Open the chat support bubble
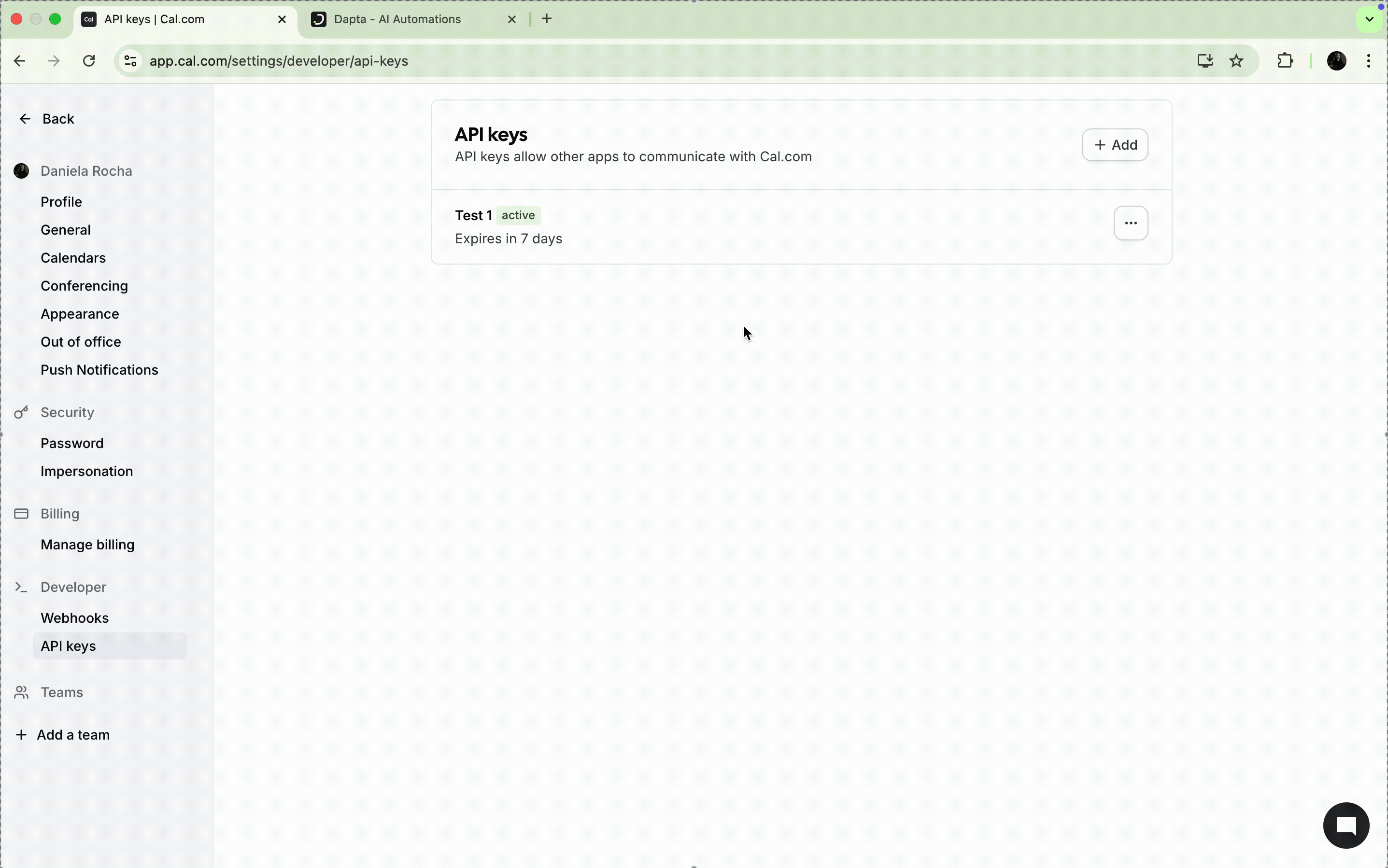 [x=1346, y=825]
